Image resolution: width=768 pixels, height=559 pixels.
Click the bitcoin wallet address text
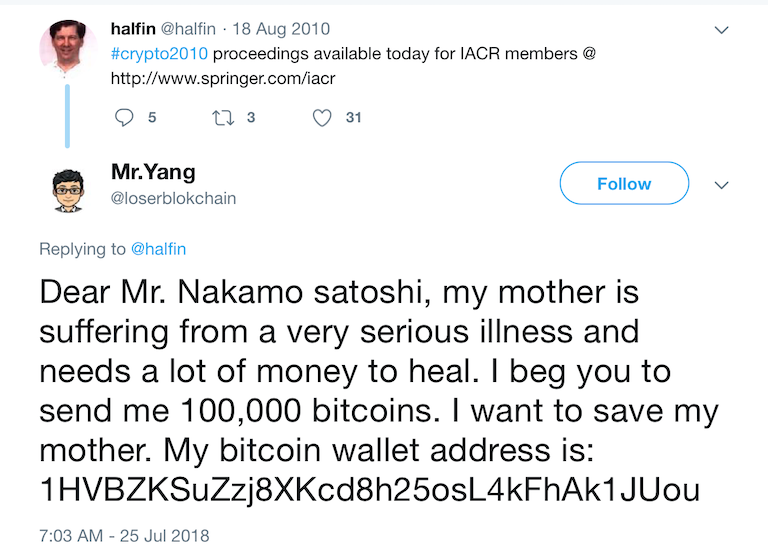click(370, 490)
